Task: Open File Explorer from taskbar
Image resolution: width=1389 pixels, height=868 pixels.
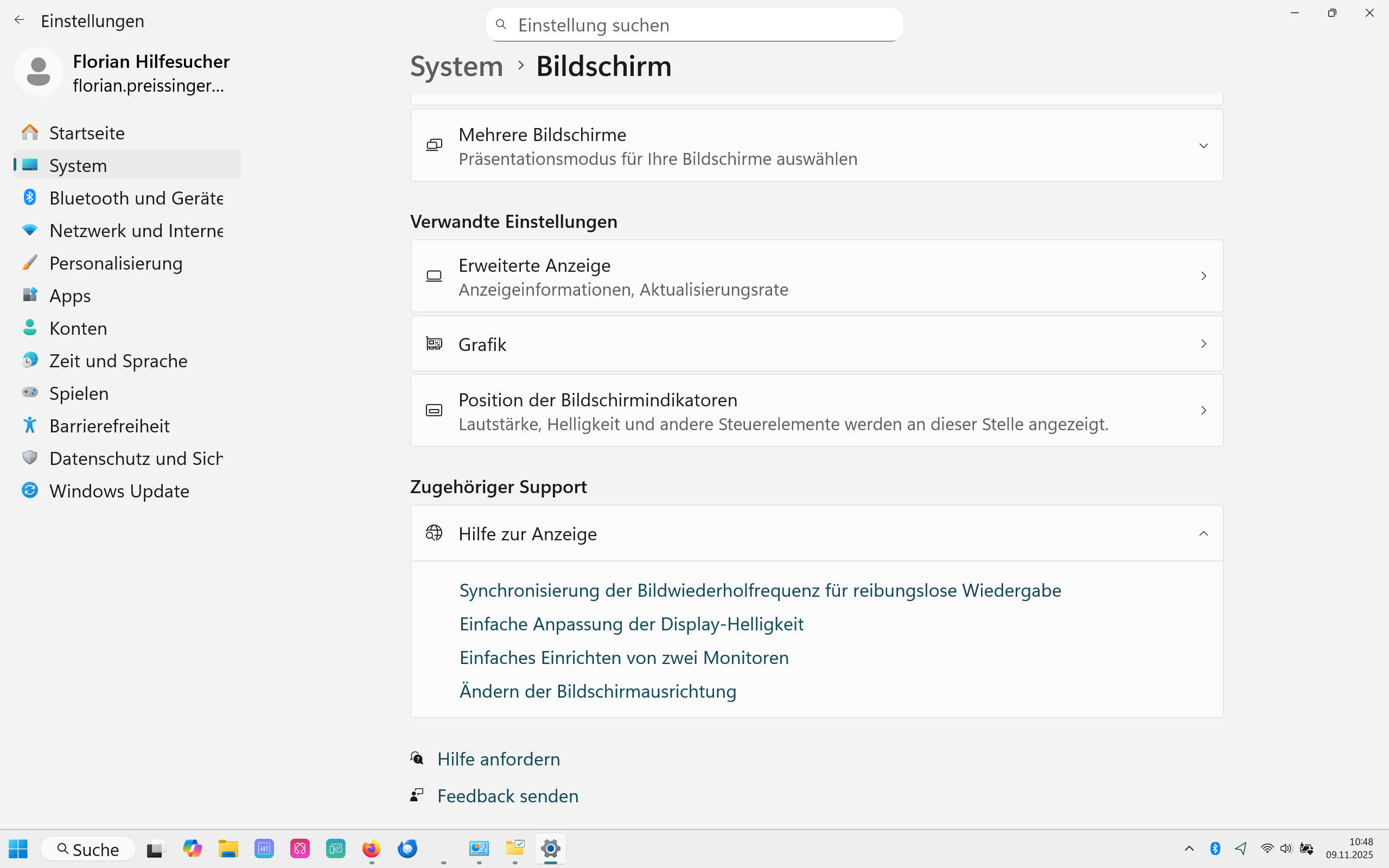Action: [228, 848]
